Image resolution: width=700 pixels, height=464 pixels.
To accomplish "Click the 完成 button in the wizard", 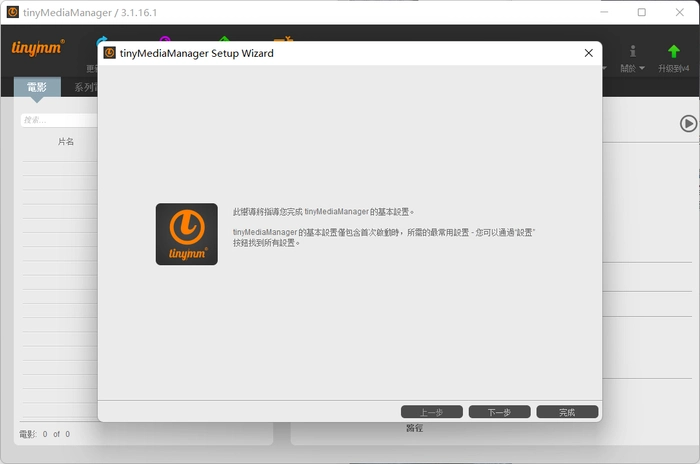I will (x=567, y=412).
